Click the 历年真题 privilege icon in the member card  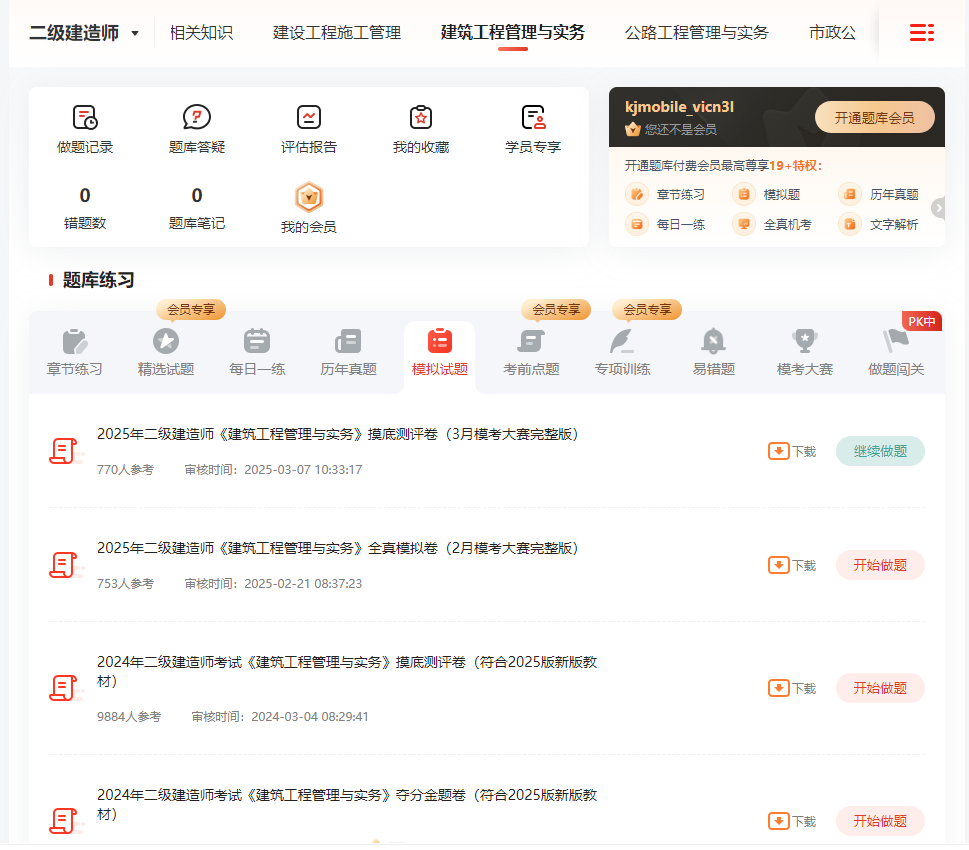tap(850, 194)
